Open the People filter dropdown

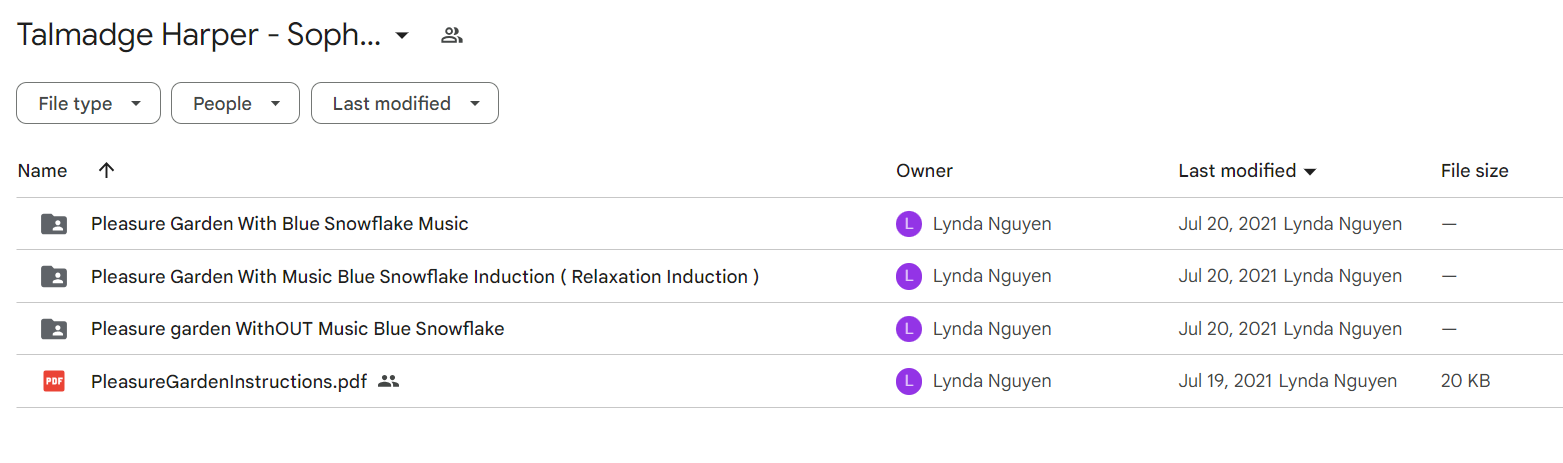coord(235,103)
